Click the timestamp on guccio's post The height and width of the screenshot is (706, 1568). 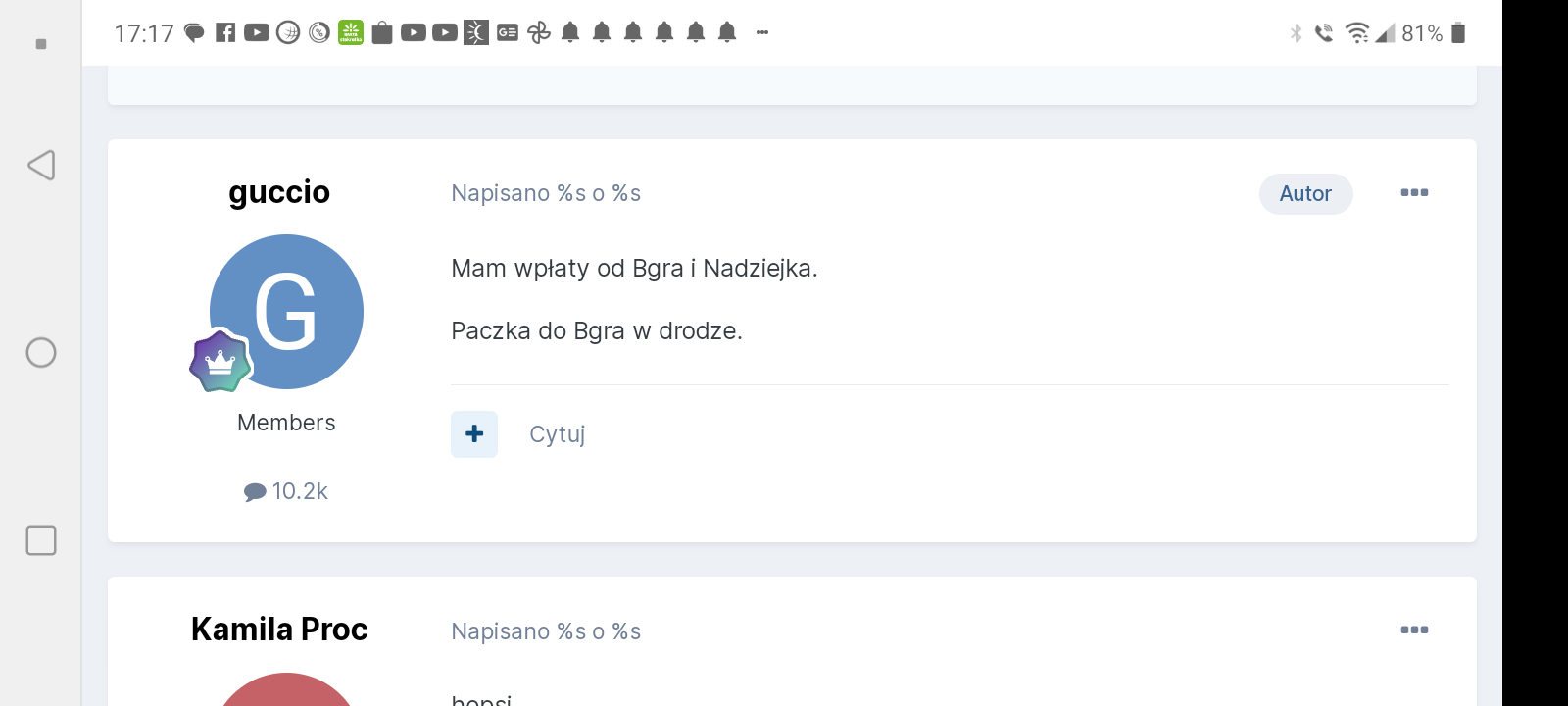point(546,194)
